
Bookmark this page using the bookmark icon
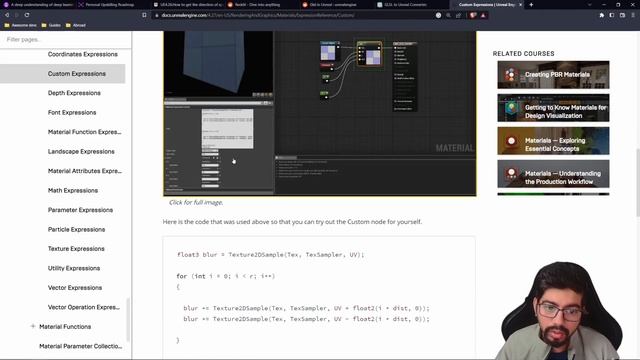144,15
